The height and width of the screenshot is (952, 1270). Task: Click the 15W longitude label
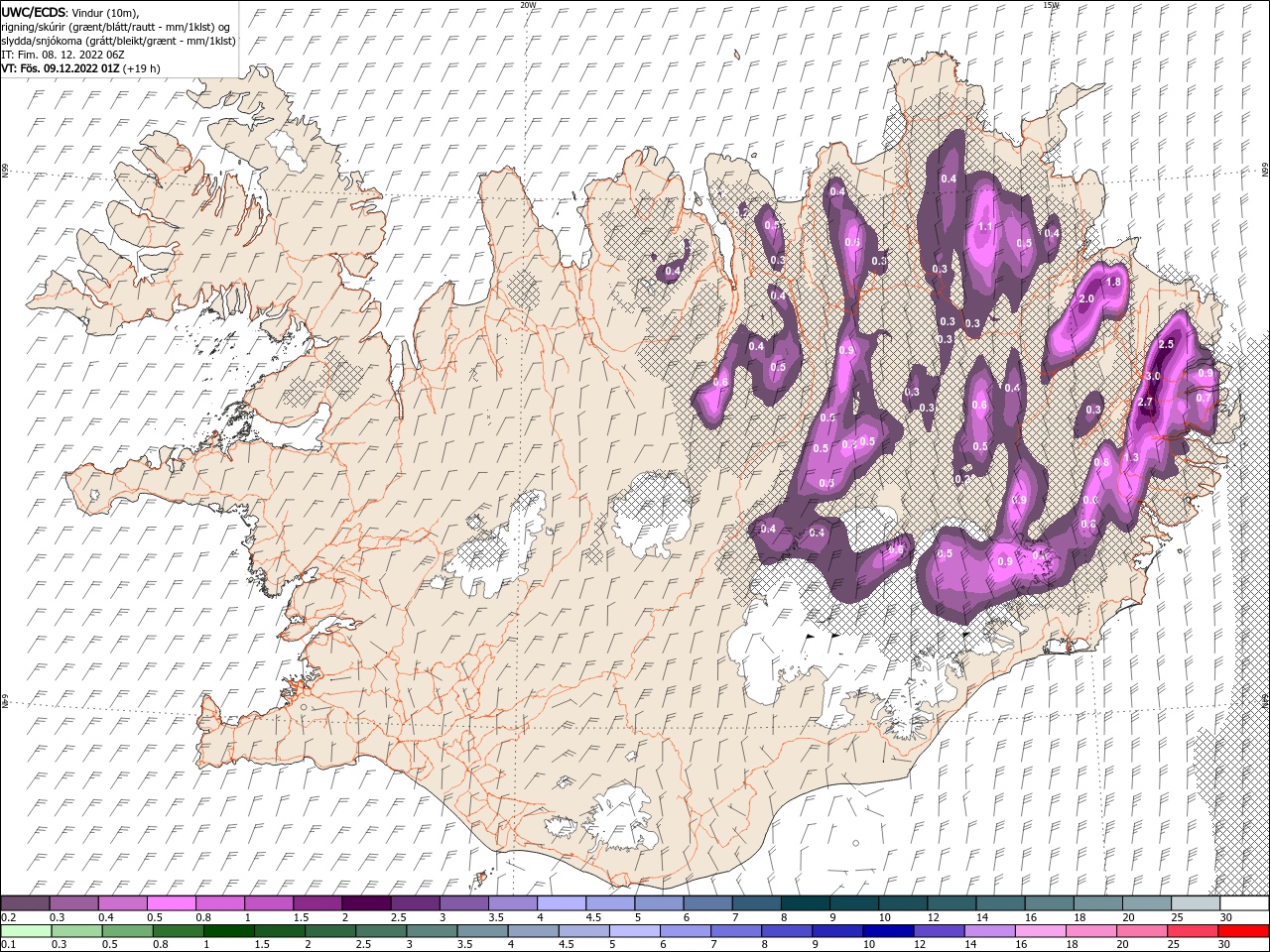point(1051,5)
